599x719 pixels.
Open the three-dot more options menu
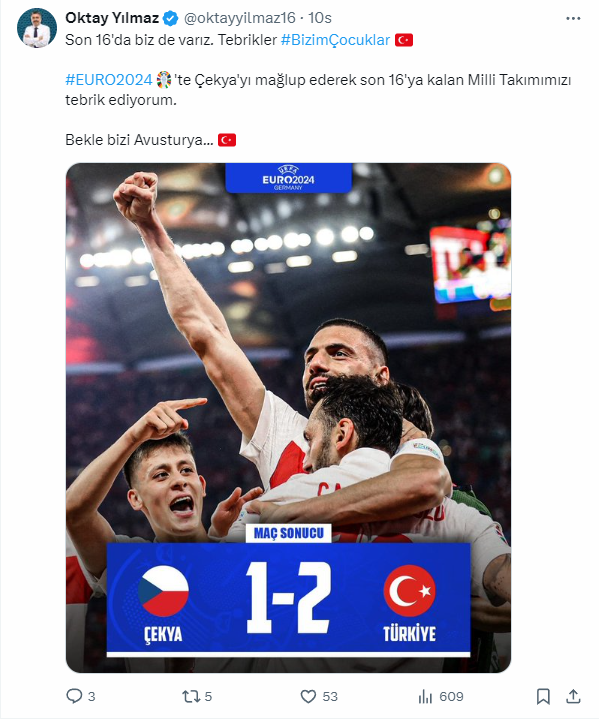click(x=573, y=18)
